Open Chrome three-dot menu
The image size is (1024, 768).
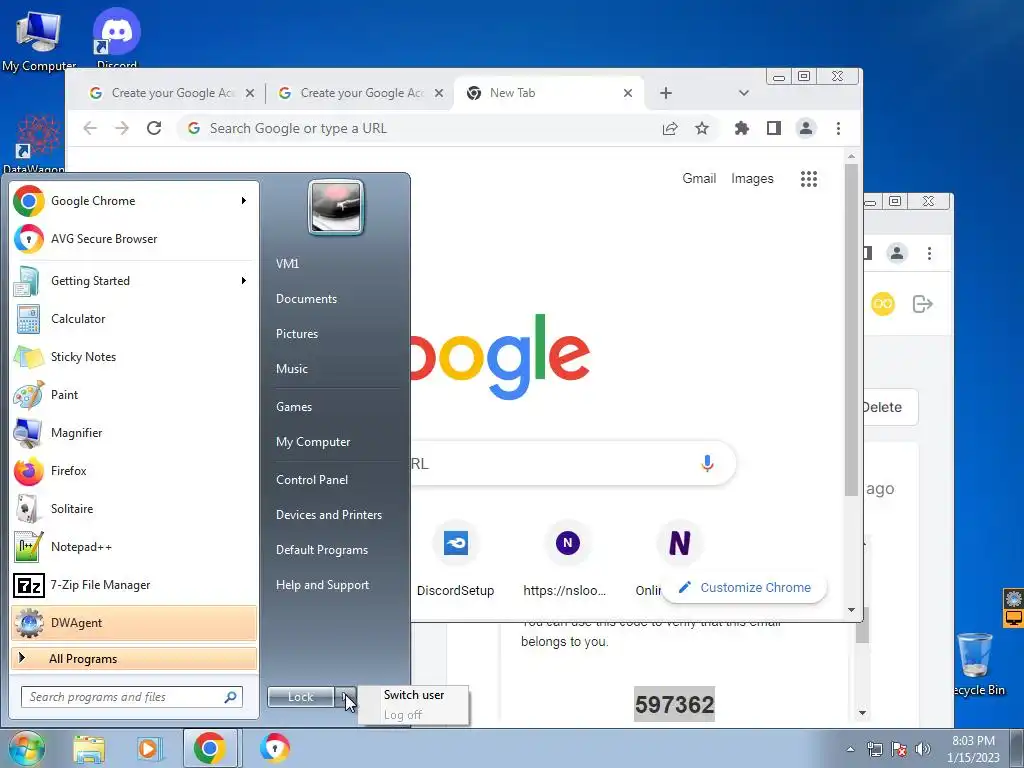click(x=839, y=128)
